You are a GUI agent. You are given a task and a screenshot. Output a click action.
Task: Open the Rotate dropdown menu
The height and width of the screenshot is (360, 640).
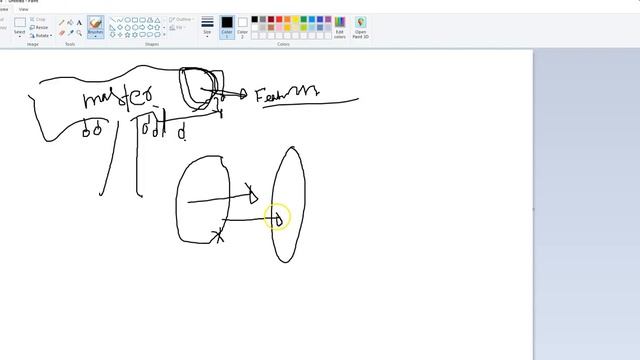[x=40, y=36]
